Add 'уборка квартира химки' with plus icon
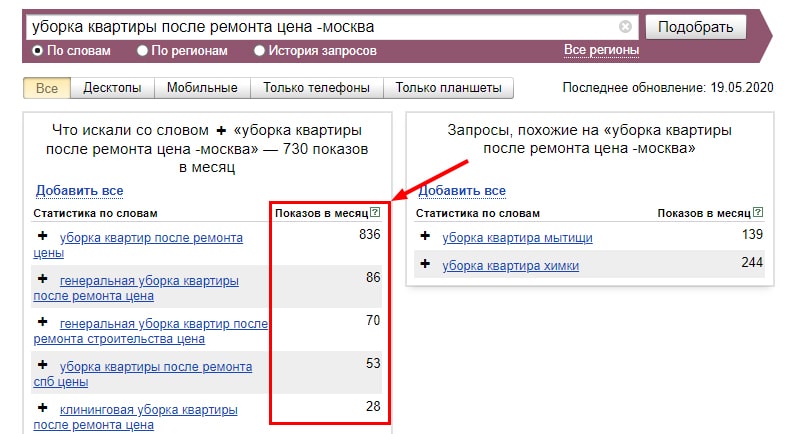 (x=425, y=264)
